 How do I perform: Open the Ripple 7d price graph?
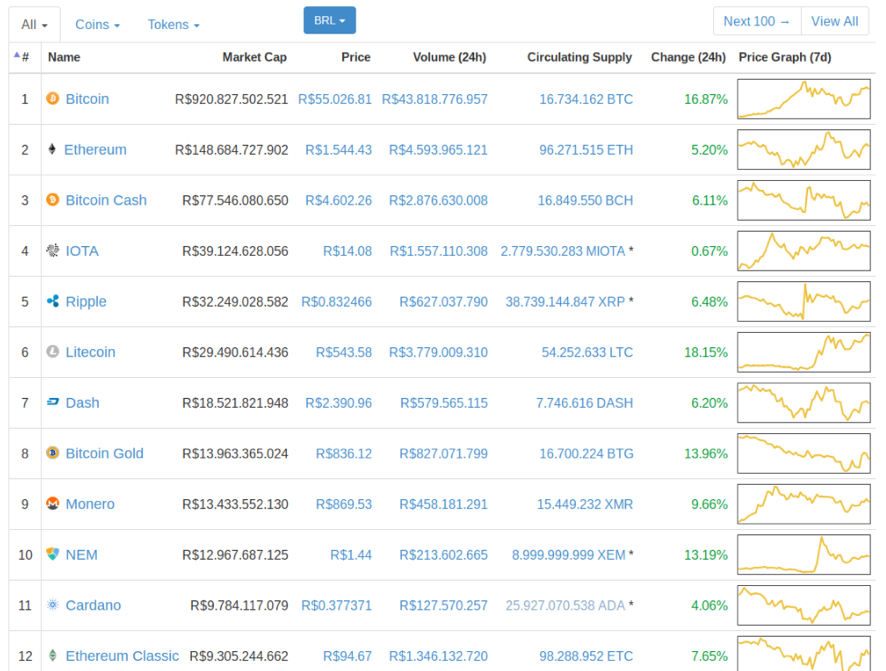(x=804, y=301)
